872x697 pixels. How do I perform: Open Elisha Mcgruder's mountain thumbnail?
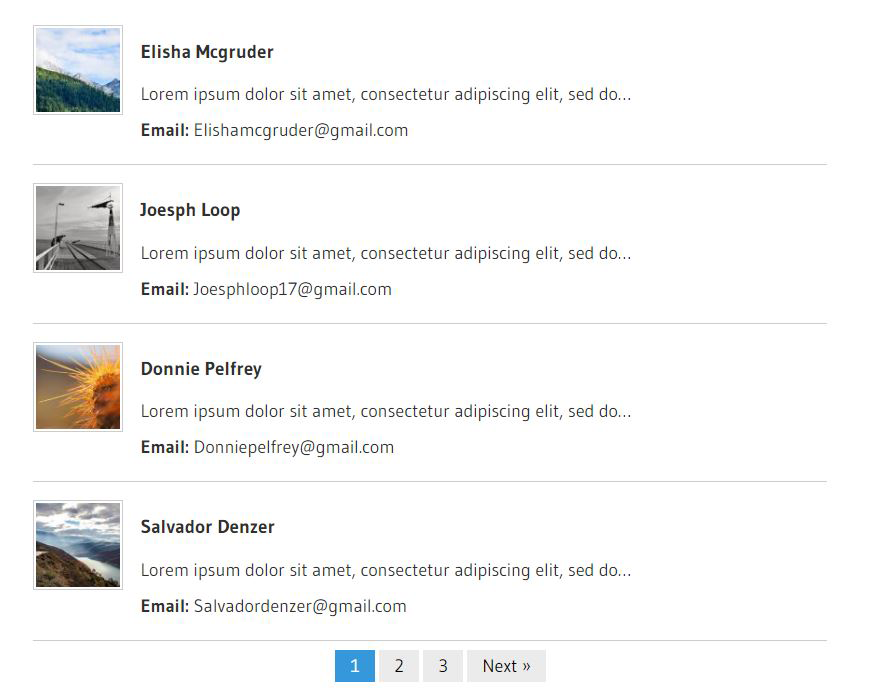click(78, 70)
